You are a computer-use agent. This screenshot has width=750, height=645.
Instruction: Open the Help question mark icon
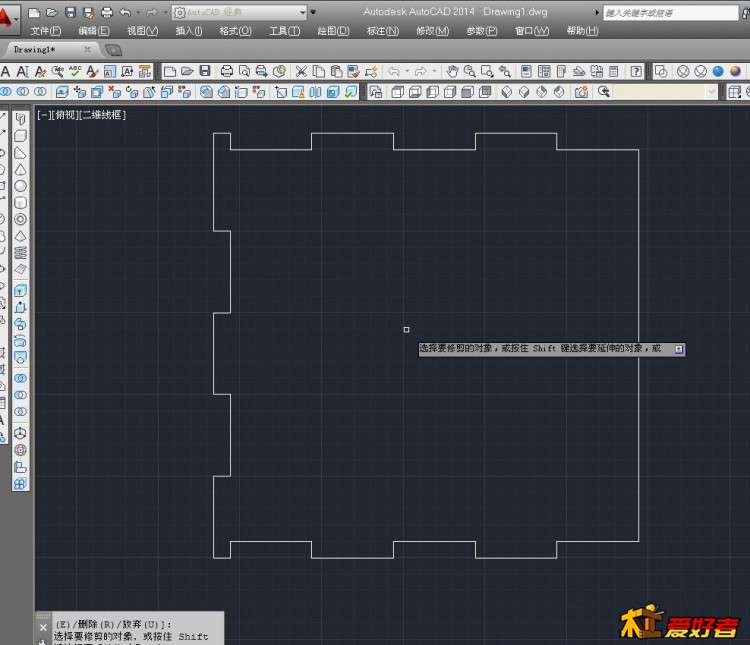[x=636, y=72]
